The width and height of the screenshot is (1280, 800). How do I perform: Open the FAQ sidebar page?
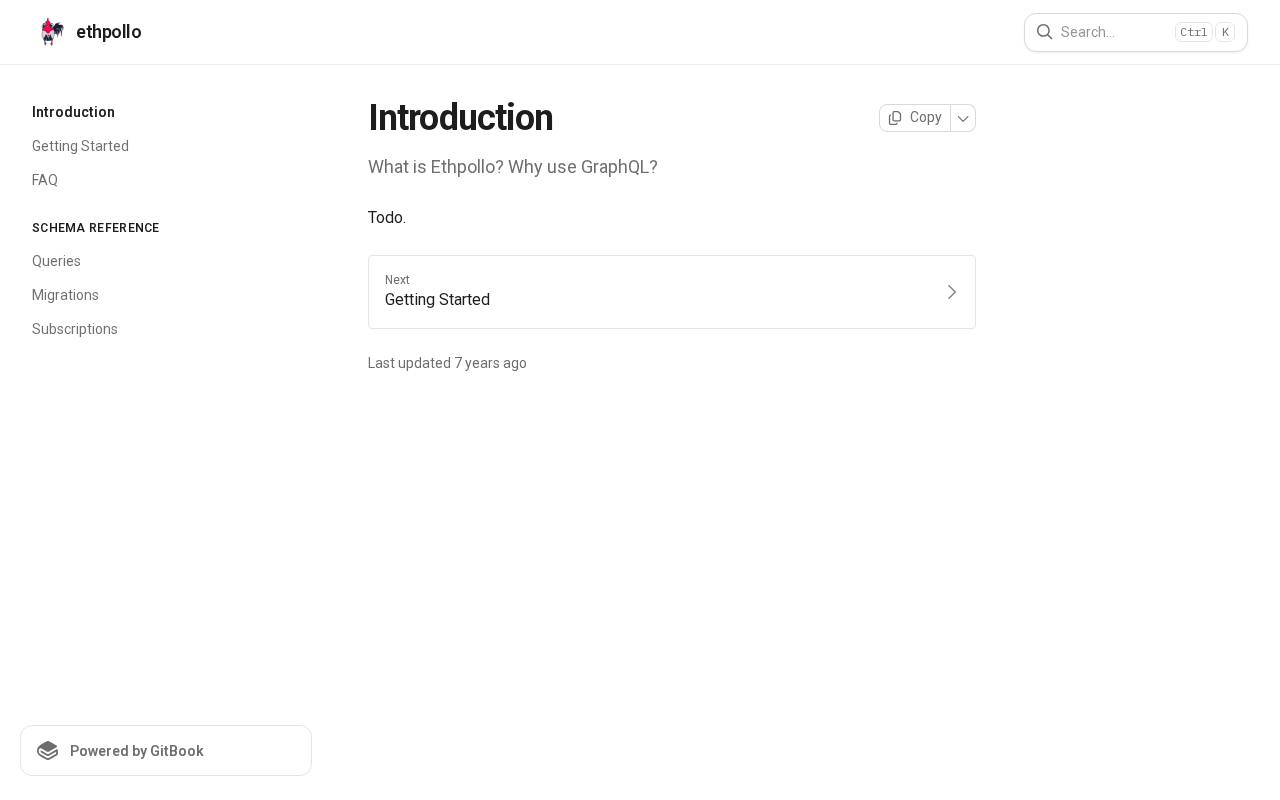[x=45, y=180]
